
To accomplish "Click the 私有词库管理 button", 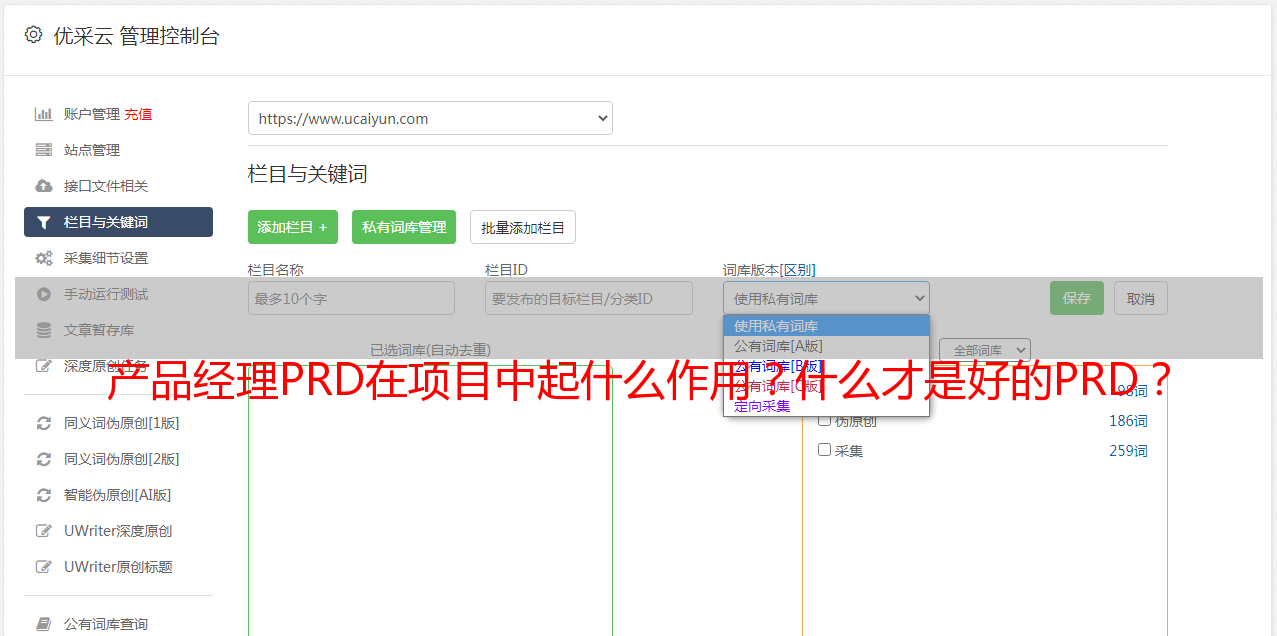I will pyautogui.click(x=404, y=227).
